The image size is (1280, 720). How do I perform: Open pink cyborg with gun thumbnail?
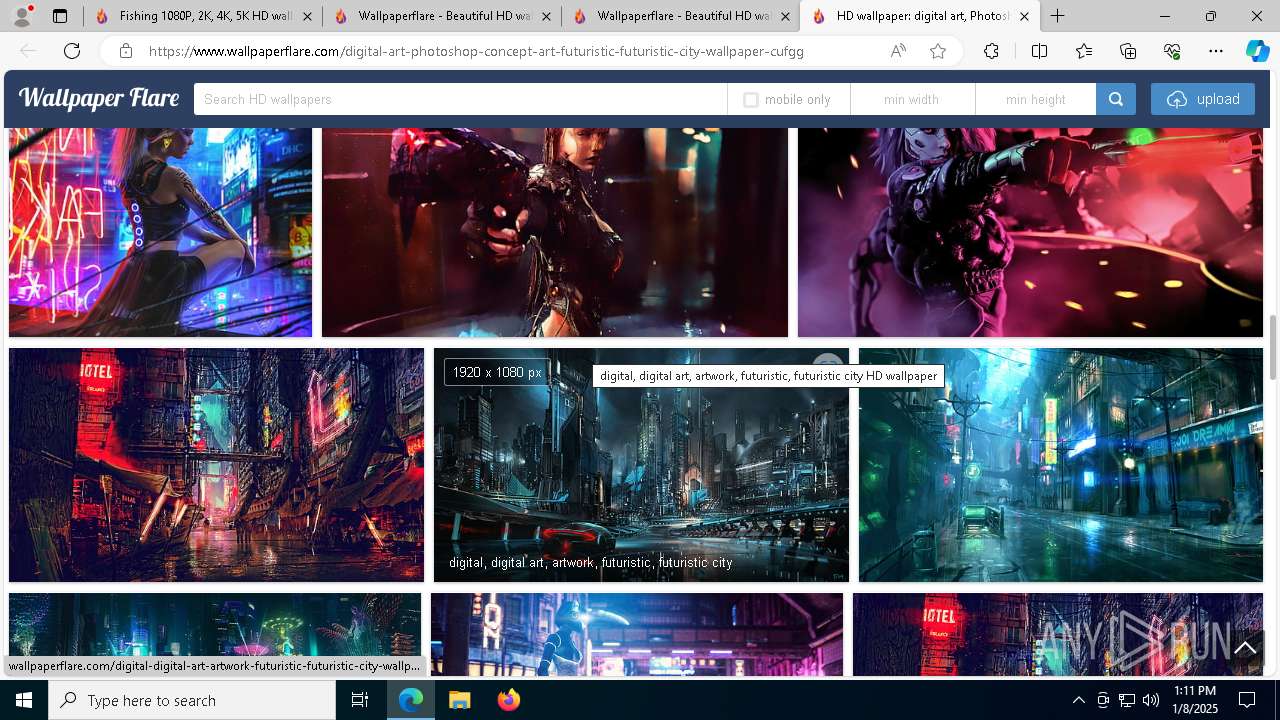[1030, 232]
